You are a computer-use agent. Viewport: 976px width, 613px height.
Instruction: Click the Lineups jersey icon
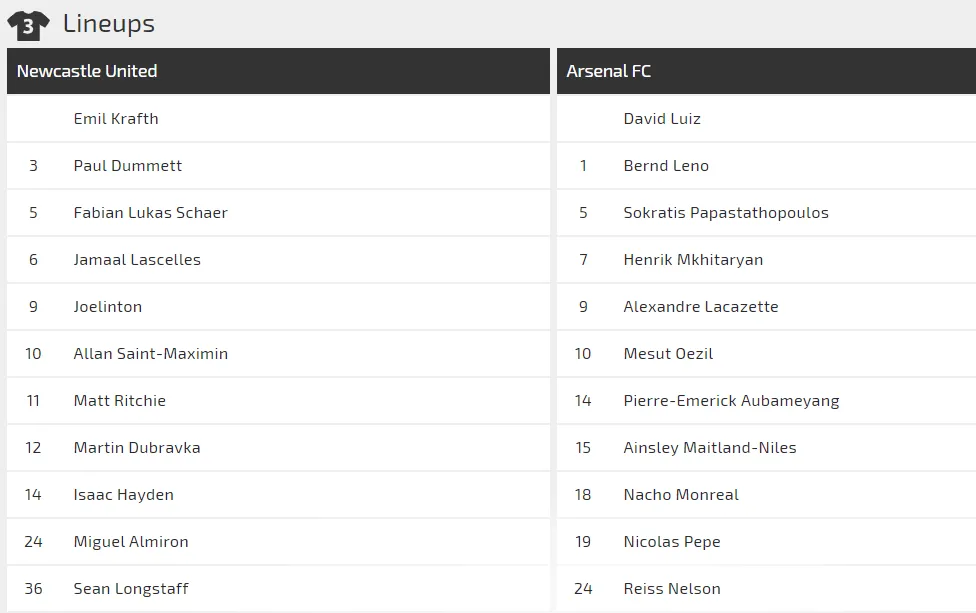[28, 25]
